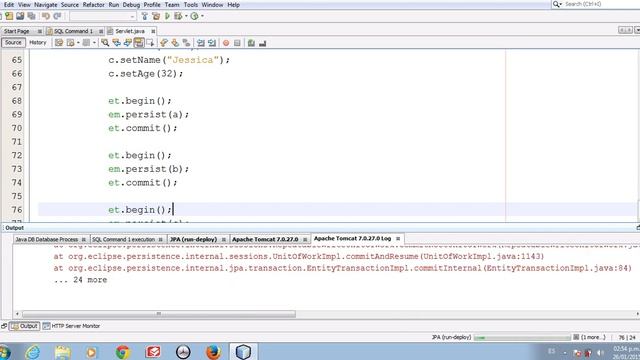Open the Team menu

pos(172,5)
